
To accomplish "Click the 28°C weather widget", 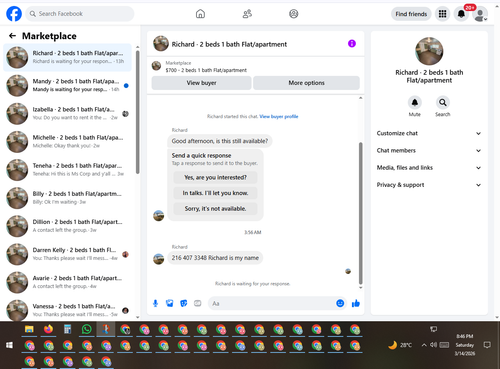I will 400,345.
